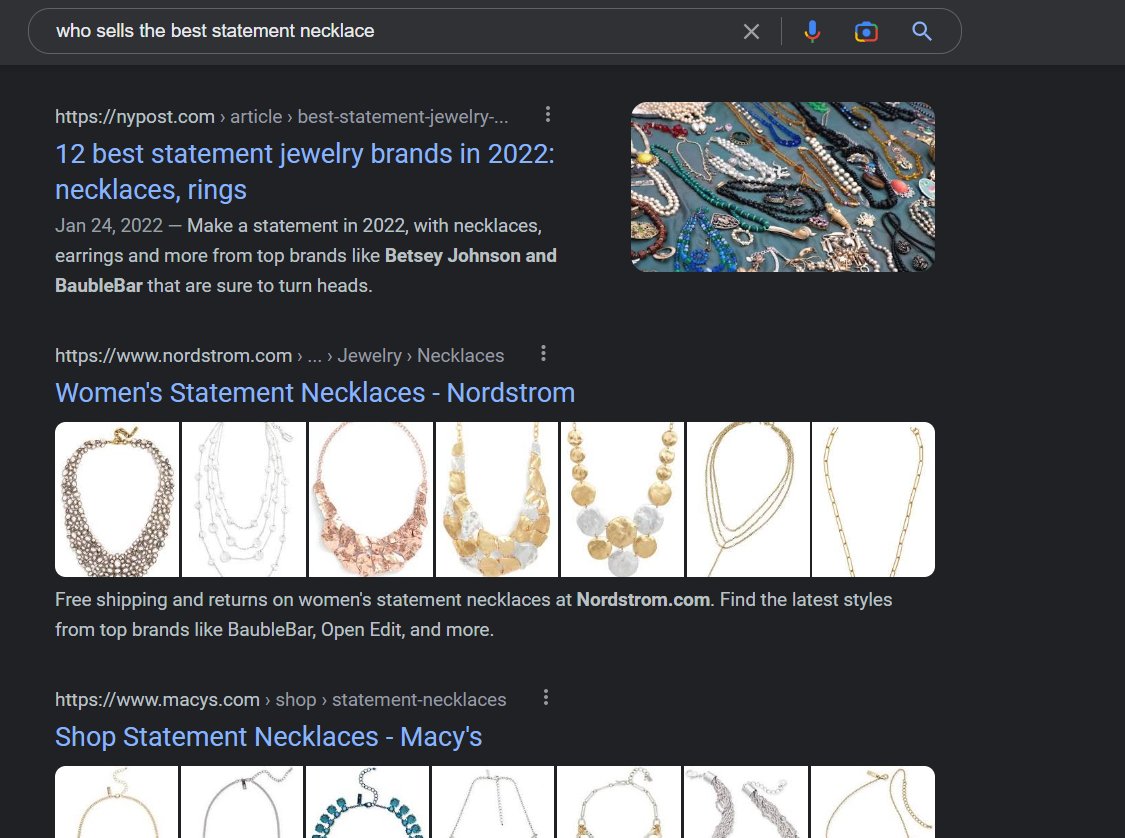1125x838 pixels.
Task: Click the www.macys.com breadcrumb URL
Action: 281,700
